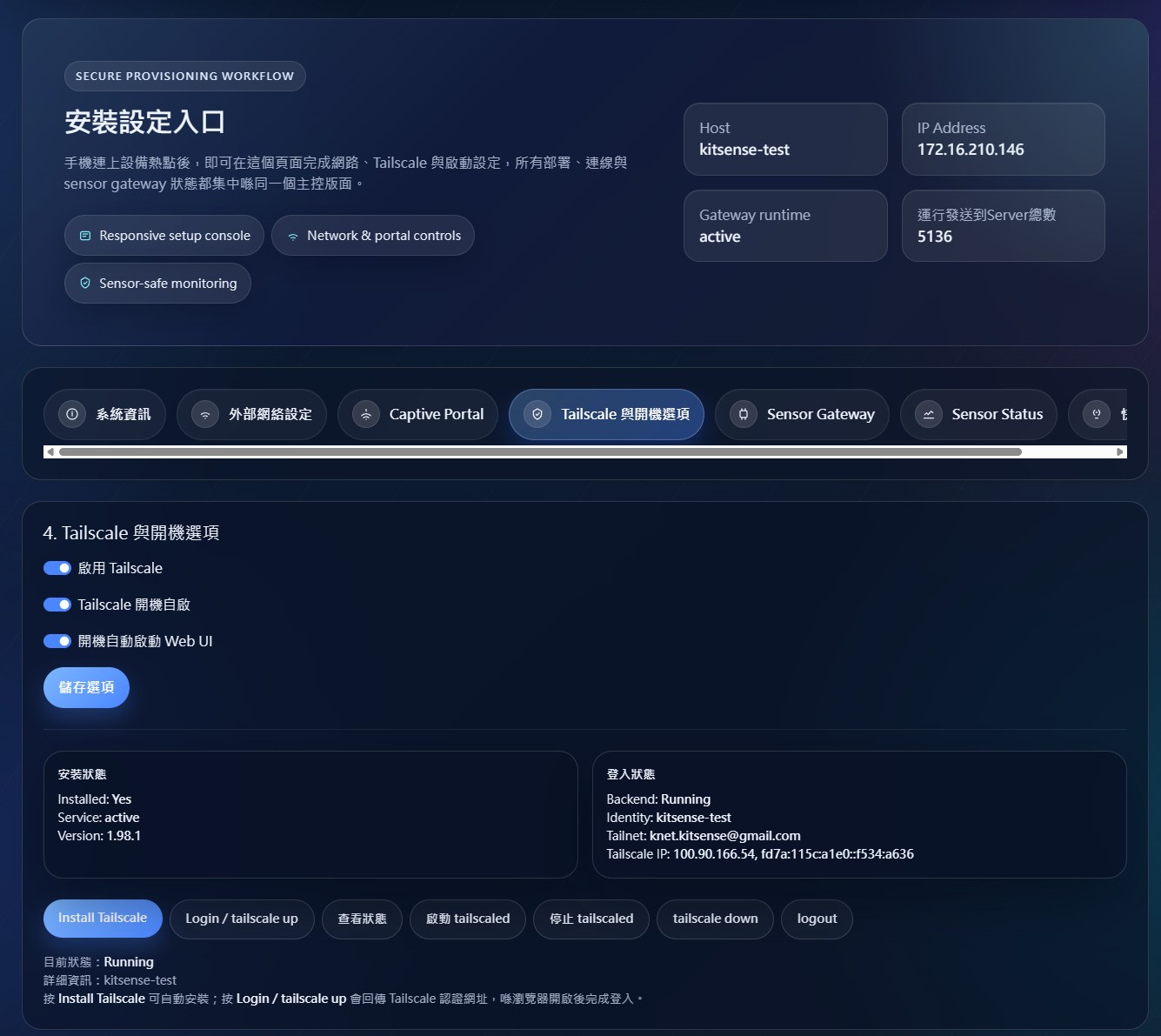Click the 系統資訊 tab info icon
1161x1036 pixels.
coord(72,414)
